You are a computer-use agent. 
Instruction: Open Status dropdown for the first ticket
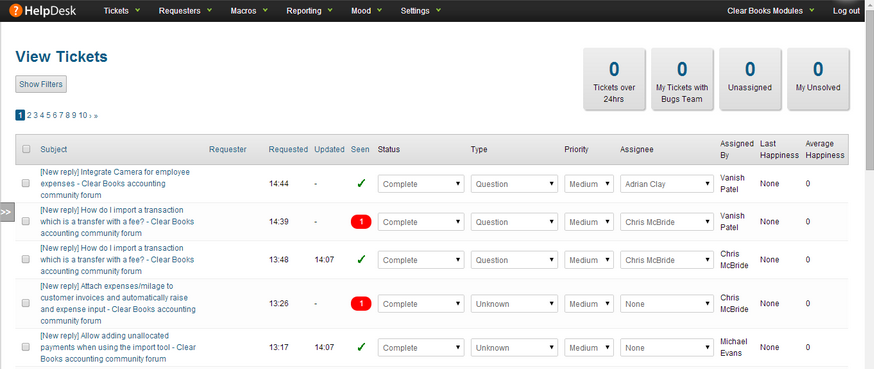point(421,184)
